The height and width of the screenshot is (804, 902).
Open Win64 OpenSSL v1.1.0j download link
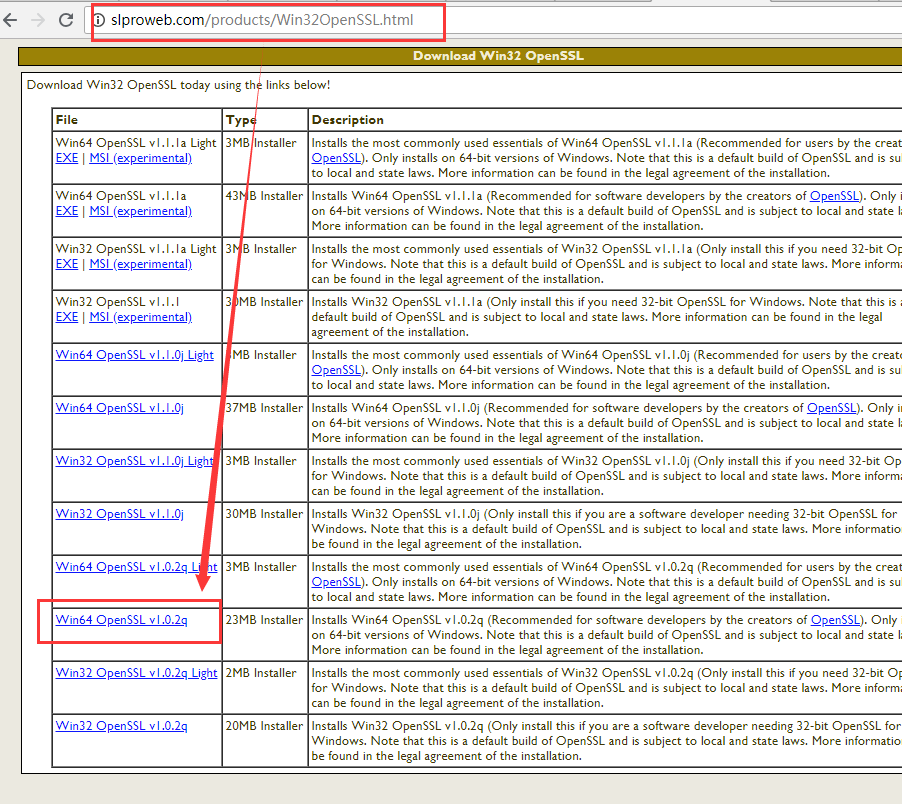120,408
